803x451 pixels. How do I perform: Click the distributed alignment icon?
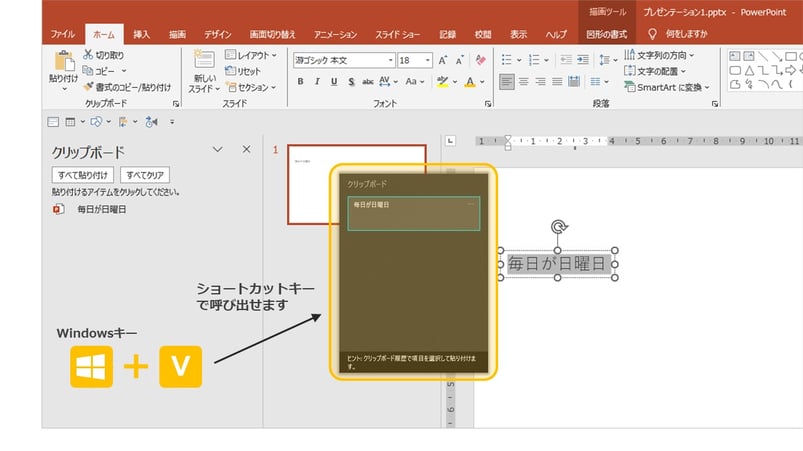[574, 81]
